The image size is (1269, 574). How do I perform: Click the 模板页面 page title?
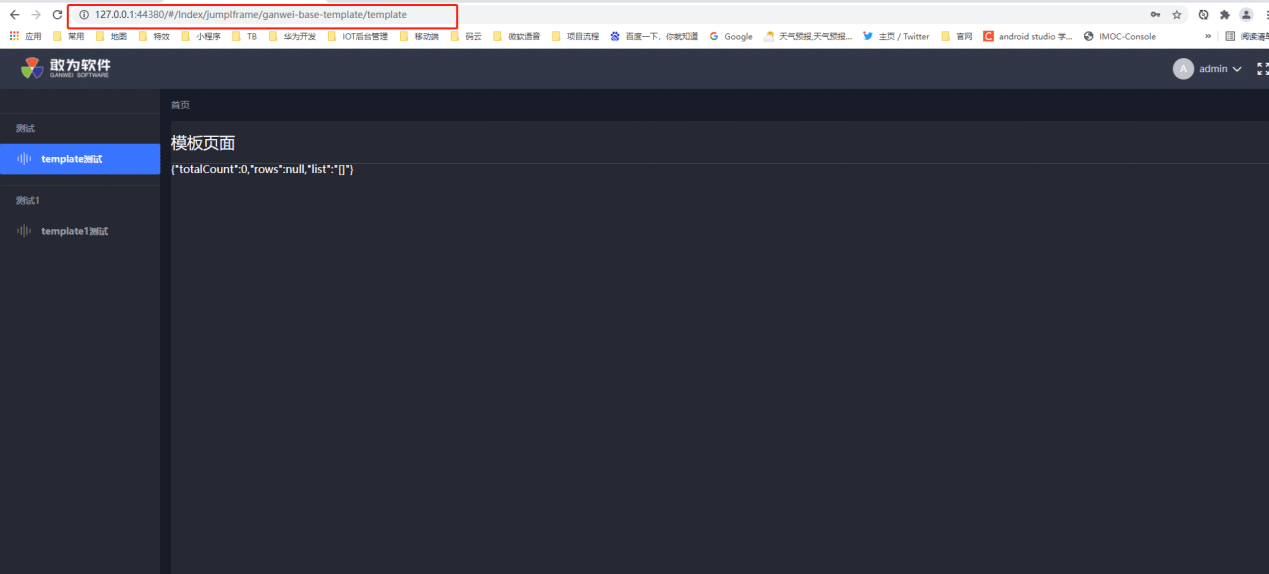click(203, 143)
